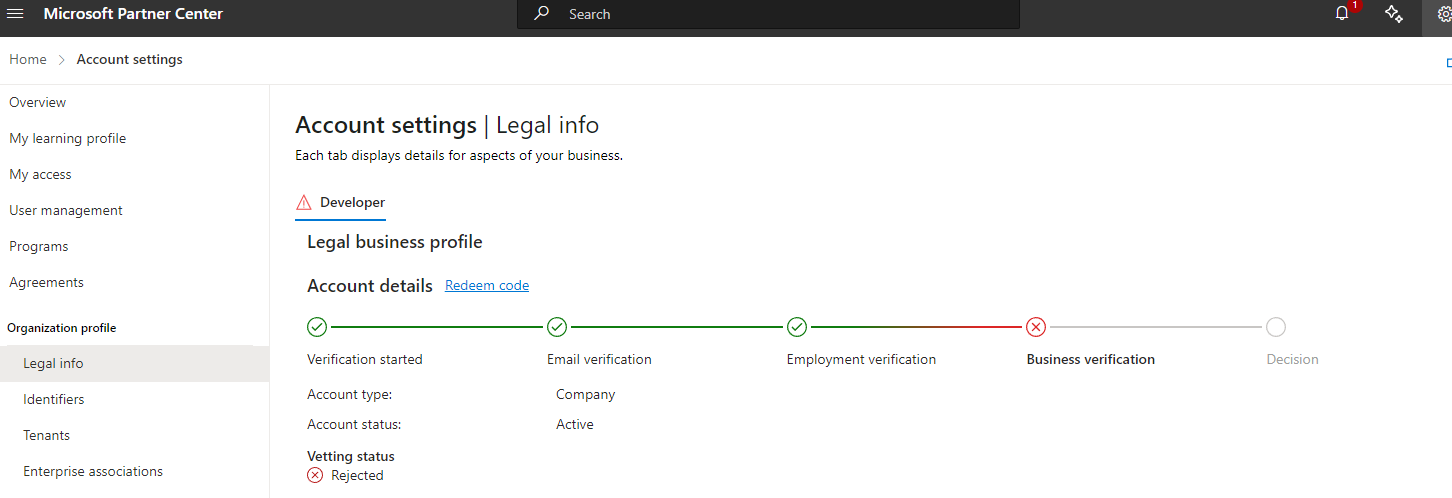
Task: Click the Microsoft Partner Center title
Action: tap(133, 14)
